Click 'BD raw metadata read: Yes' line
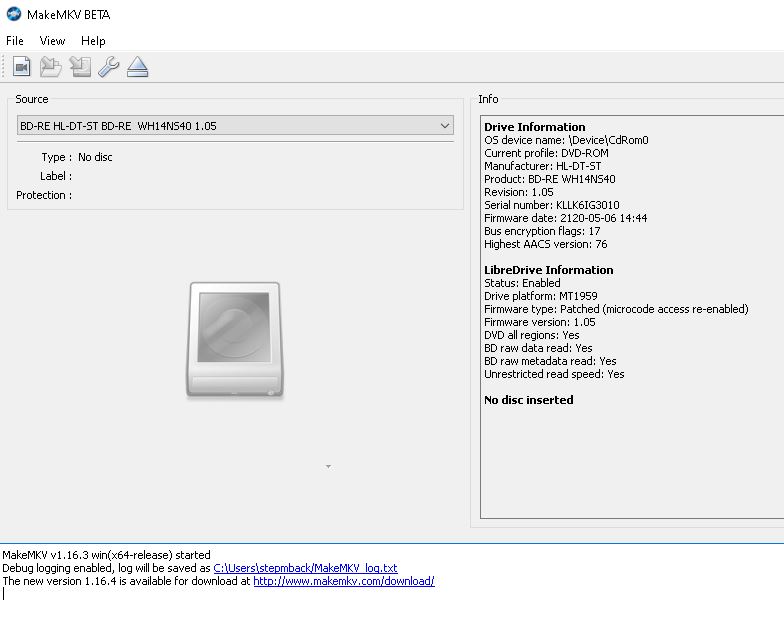 coord(550,361)
